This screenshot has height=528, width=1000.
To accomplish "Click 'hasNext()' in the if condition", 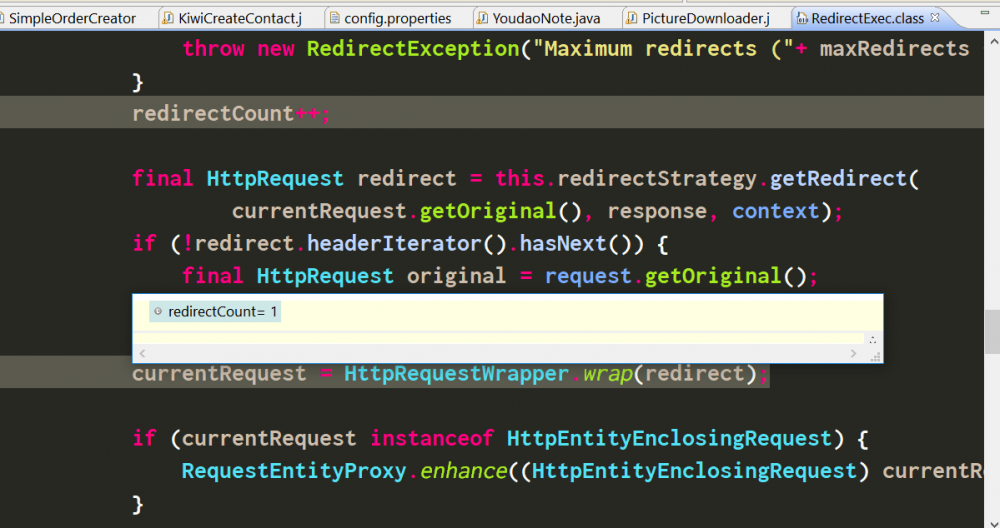I will pyautogui.click(x=575, y=244).
